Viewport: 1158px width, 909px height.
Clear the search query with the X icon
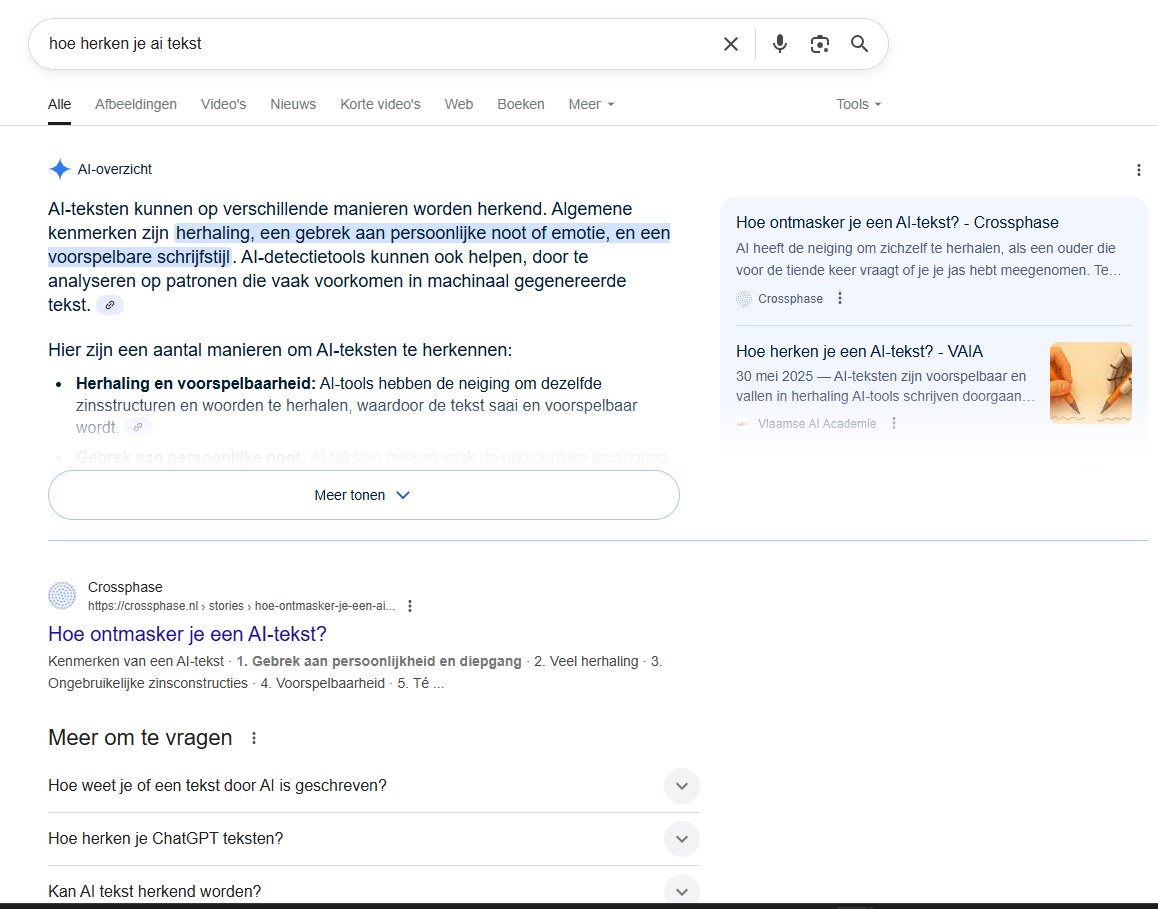tap(730, 44)
